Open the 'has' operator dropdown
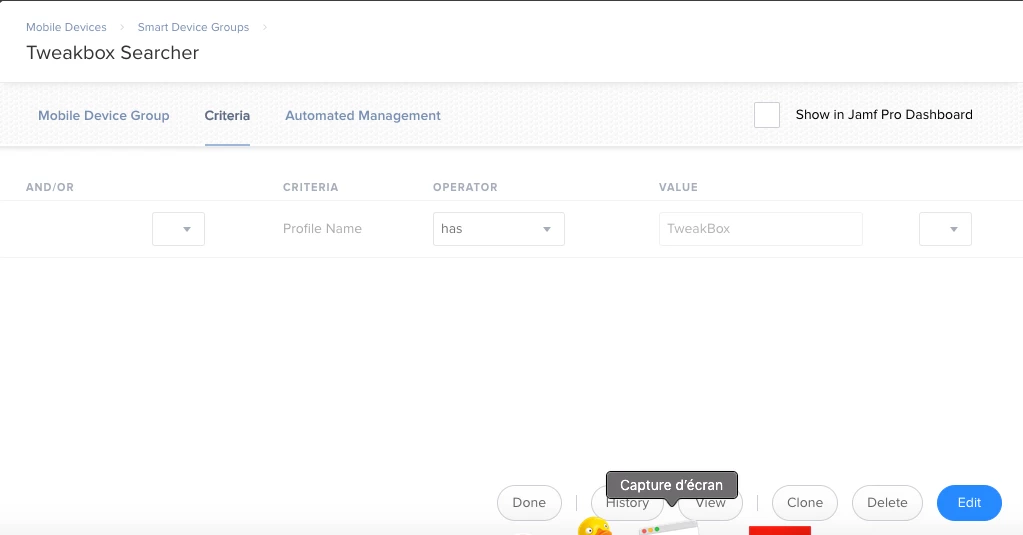This screenshot has height=535, width=1023. point(498,229)
